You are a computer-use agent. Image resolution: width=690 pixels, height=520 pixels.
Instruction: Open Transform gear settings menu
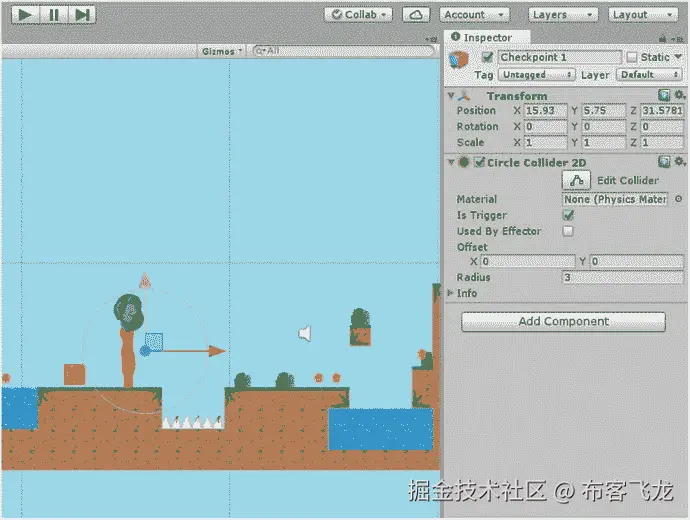point(679,95)
